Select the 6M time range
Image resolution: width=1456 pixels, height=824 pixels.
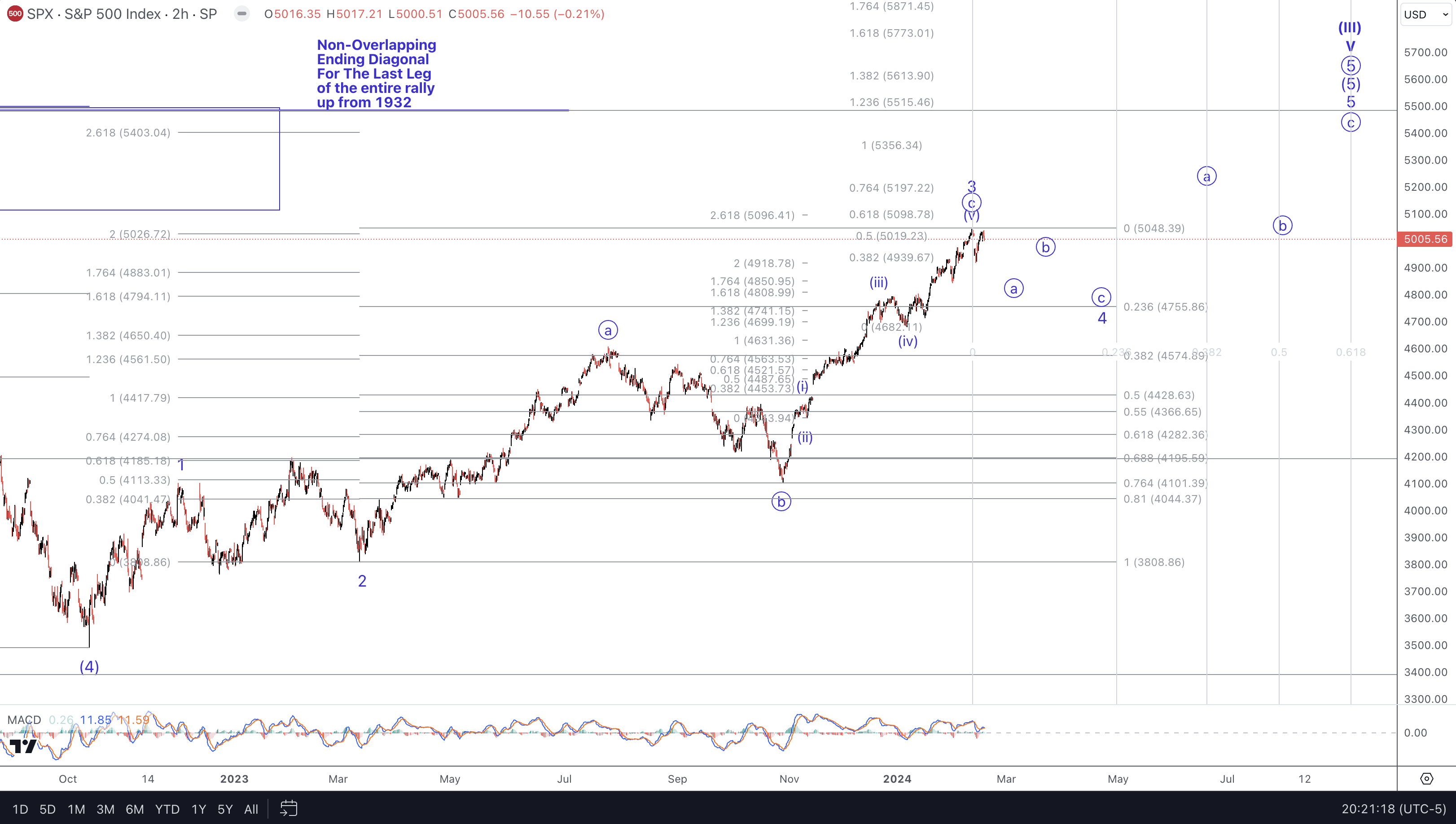coord(135,809)
